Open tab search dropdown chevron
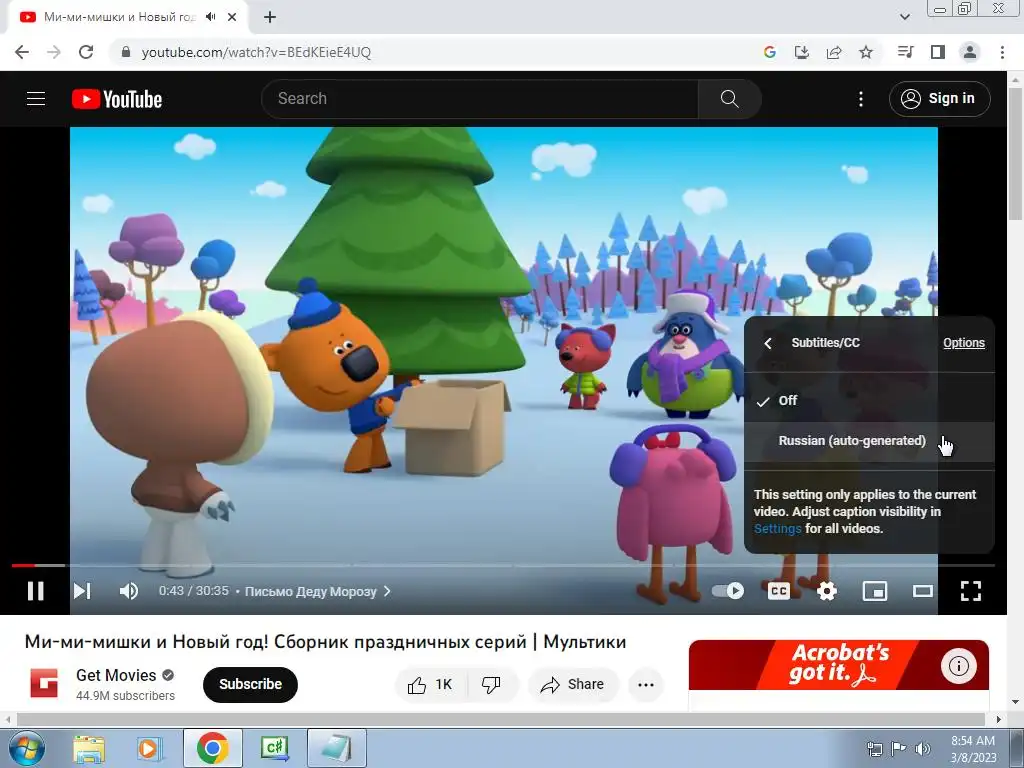The height and width of the screenshot is (768, 1024). pyautogui.click(x=905, y=17)
